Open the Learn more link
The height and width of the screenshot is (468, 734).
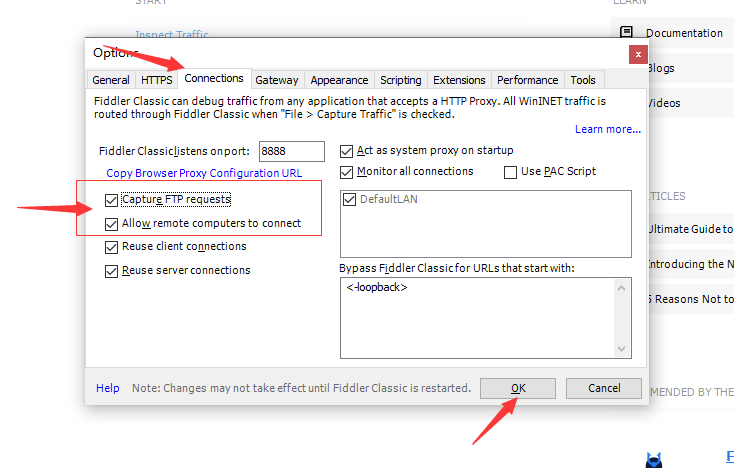tap(608, 129)
